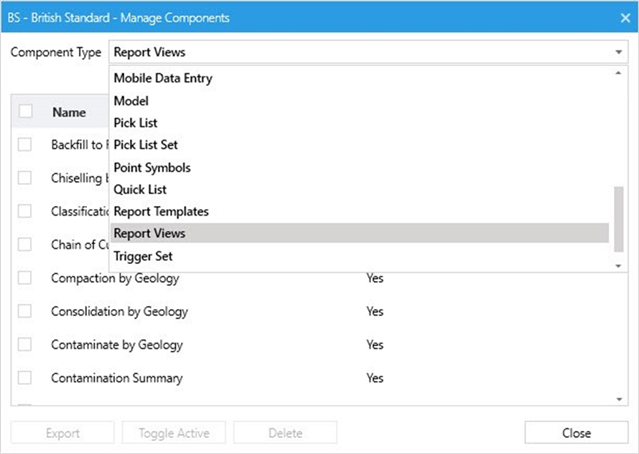Click the Toggle Active button

click(x=173, y=433)
